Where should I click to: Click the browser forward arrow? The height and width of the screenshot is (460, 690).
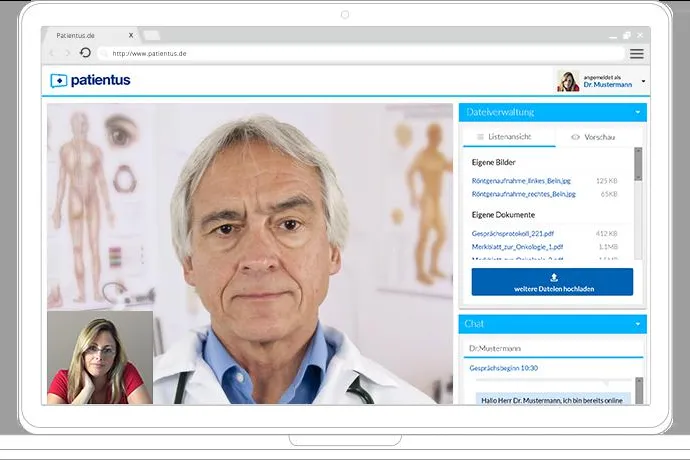tap(67, 53)
